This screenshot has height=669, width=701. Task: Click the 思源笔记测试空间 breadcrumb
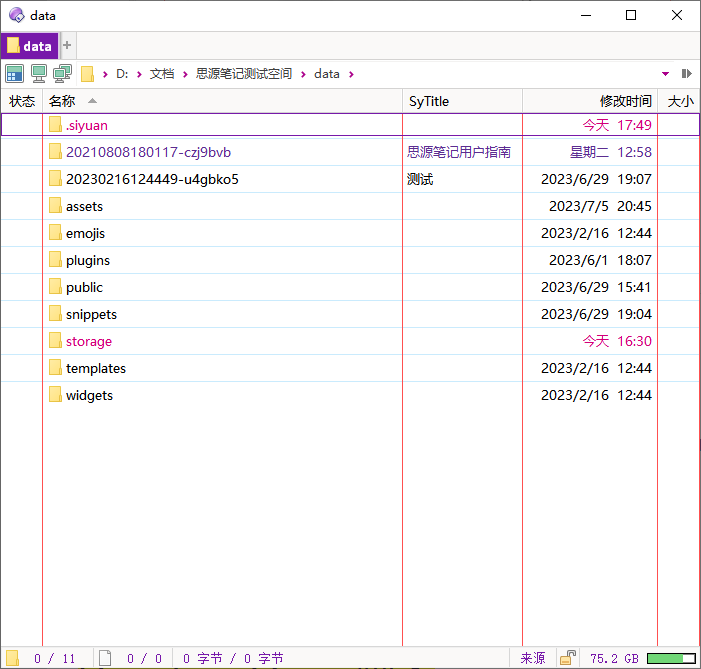coord(244,74)
